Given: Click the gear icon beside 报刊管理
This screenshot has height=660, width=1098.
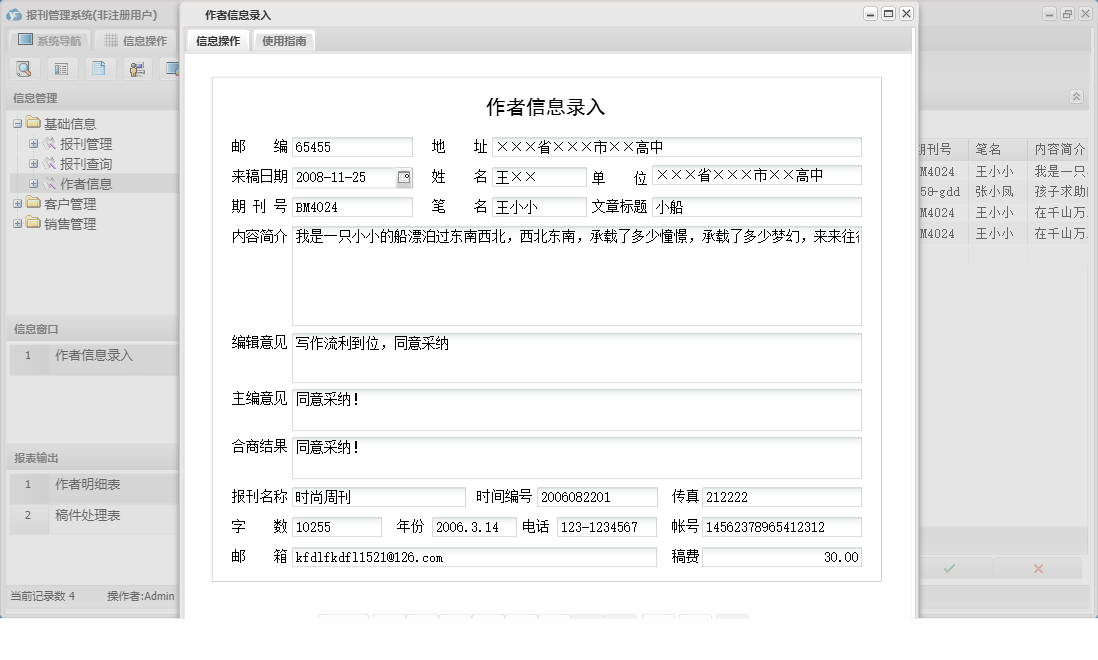Looking at the screenshot, I should (49, 143).
